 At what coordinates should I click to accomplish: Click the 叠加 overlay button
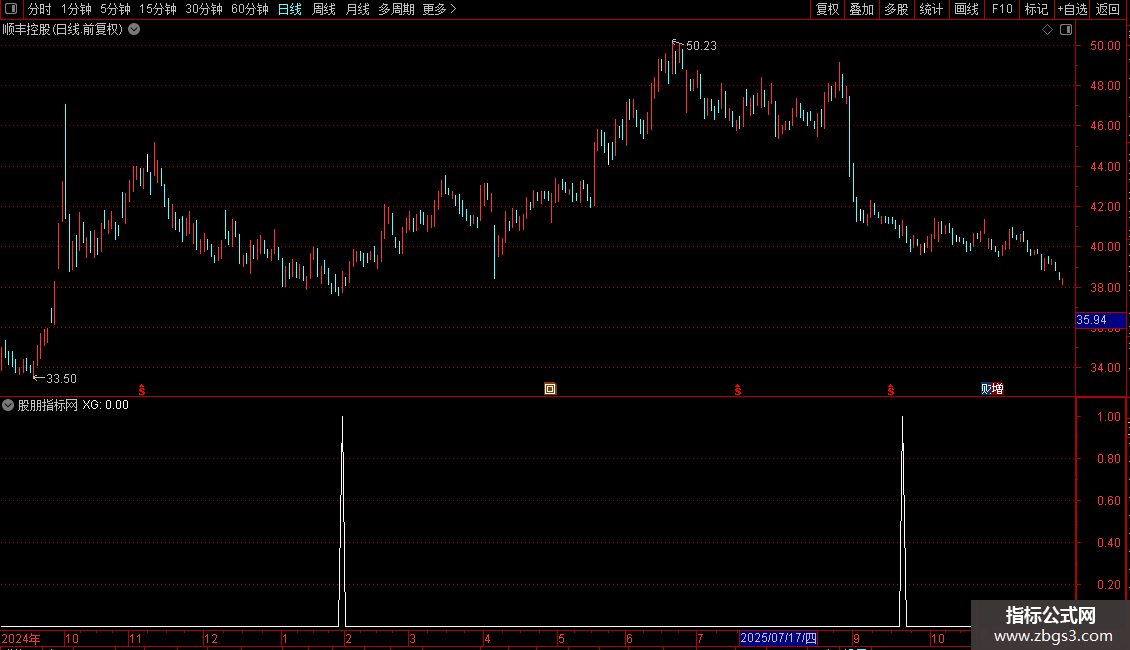point(862,9)
